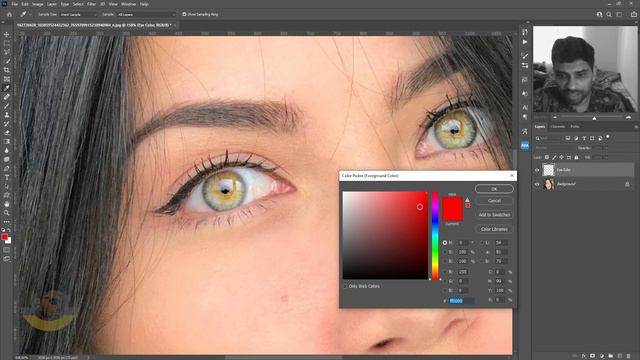The image size is (640, 360).
Task: Open the Sample Size dropdown
Action: click(79, 14)
